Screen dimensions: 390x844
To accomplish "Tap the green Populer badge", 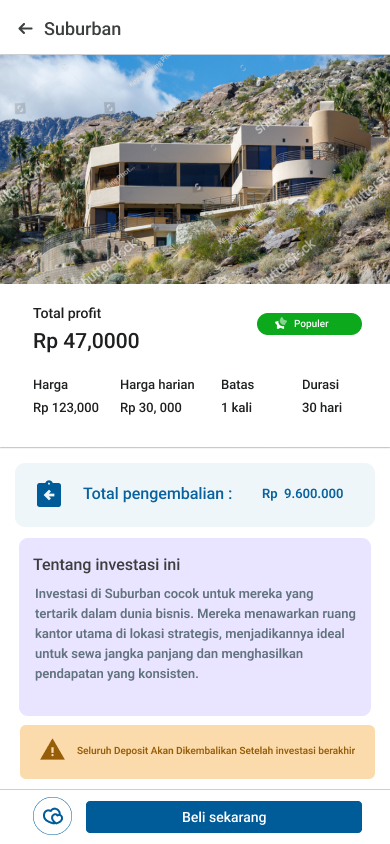I will pyautogui.click(x=309, y=324).
